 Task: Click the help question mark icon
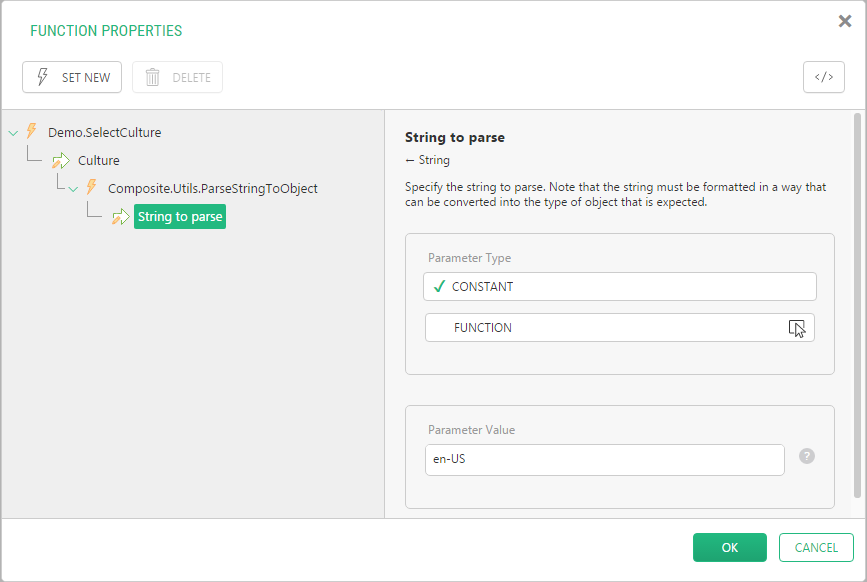click(807, 456)
